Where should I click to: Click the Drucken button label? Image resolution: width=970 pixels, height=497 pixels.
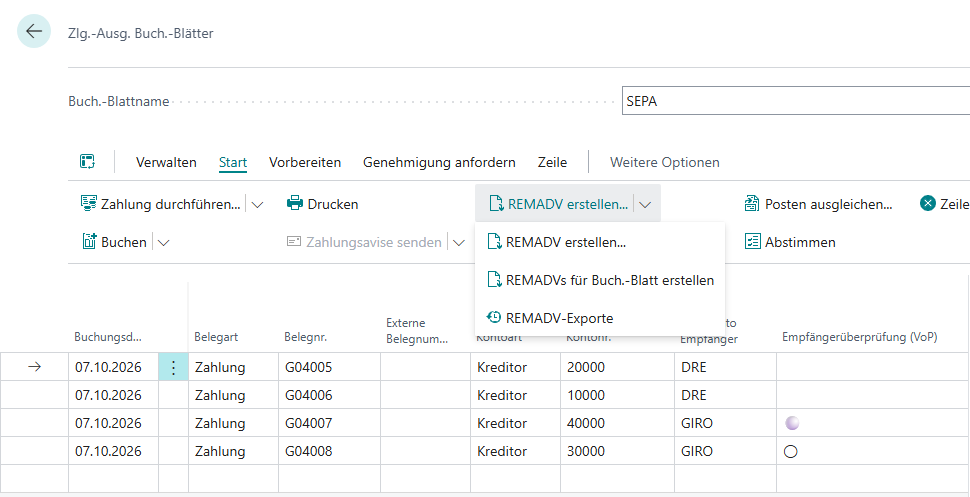pos(333,204)
